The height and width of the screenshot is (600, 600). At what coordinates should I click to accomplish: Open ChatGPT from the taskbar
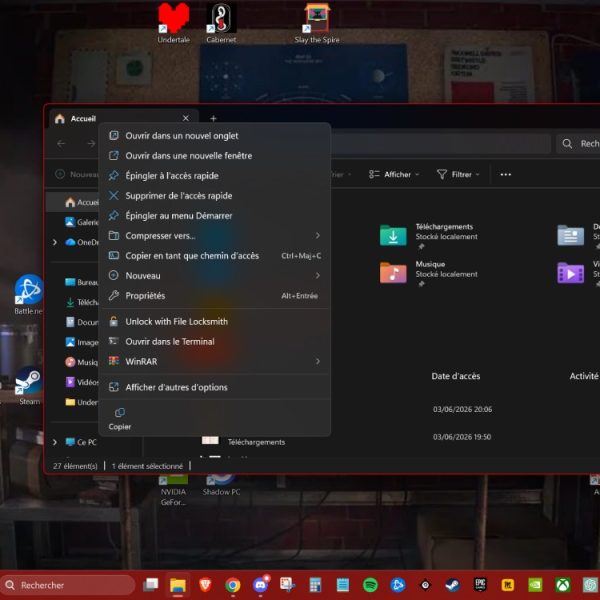591,585
